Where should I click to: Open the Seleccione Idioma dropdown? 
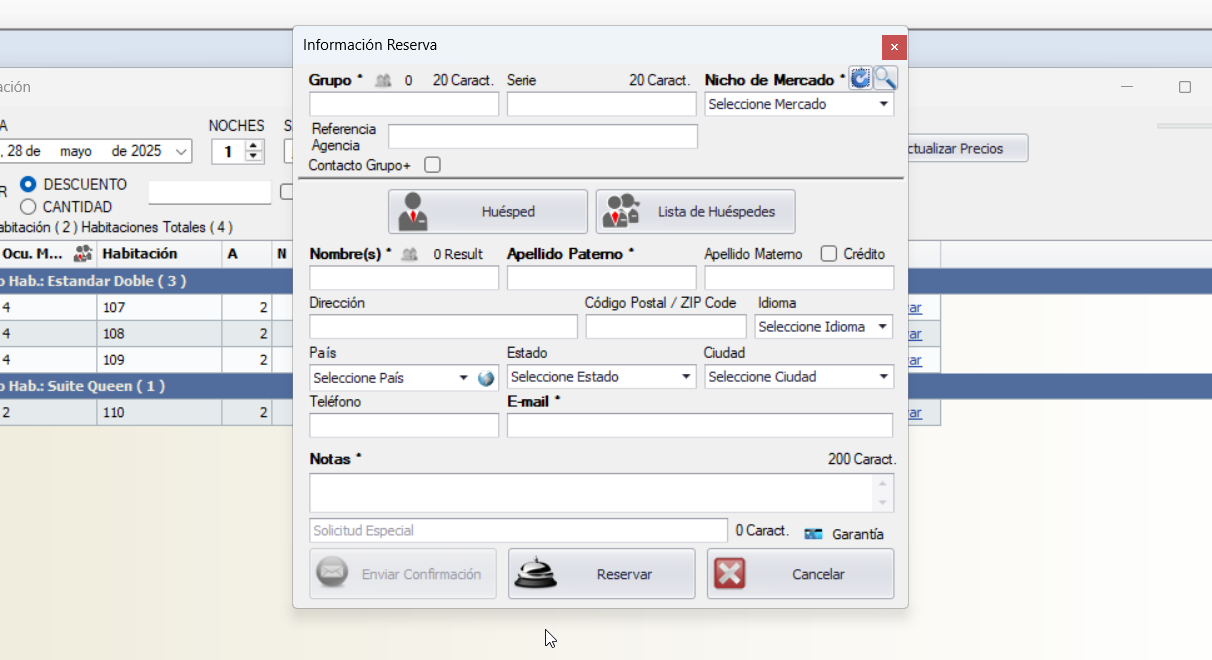[823, 327]
